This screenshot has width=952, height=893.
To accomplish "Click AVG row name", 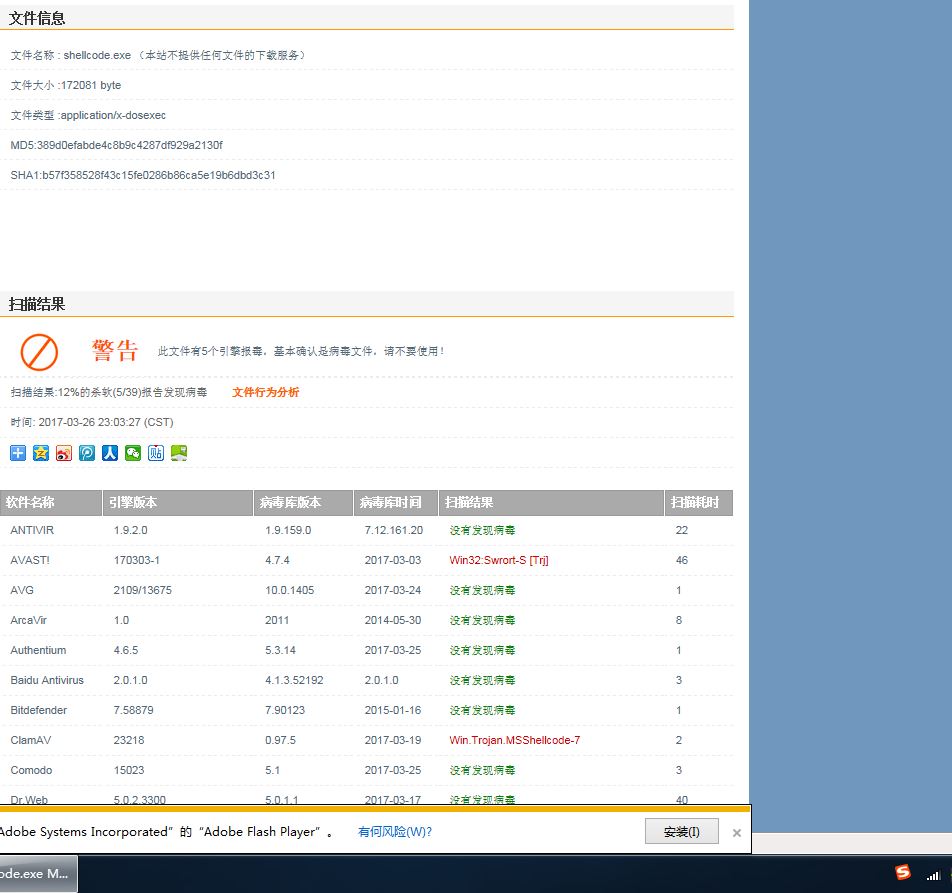I will point(22,590).
